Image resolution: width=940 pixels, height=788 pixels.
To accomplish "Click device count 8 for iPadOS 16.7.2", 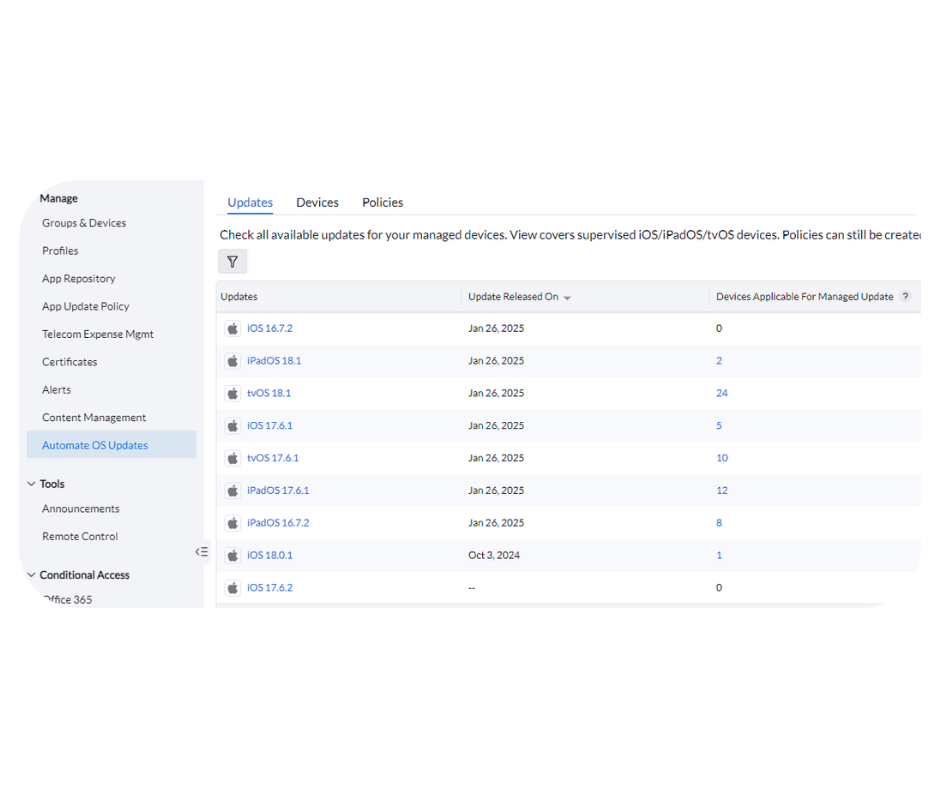I will pos(719,523).
